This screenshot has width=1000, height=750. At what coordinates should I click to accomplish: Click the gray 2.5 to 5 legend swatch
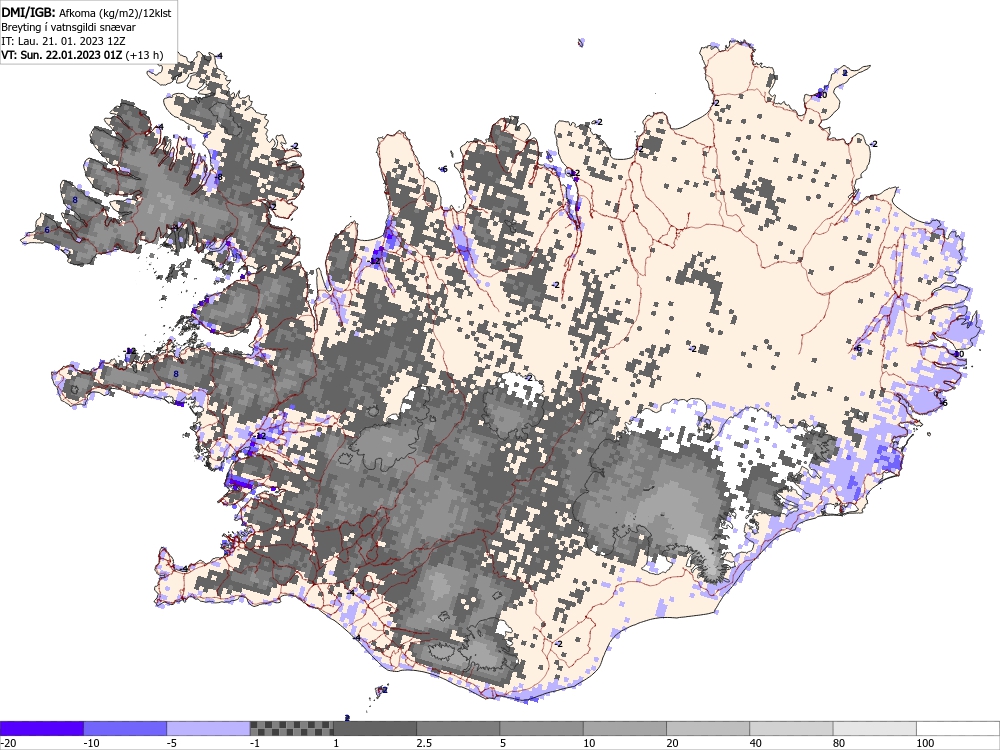(459, 728)
